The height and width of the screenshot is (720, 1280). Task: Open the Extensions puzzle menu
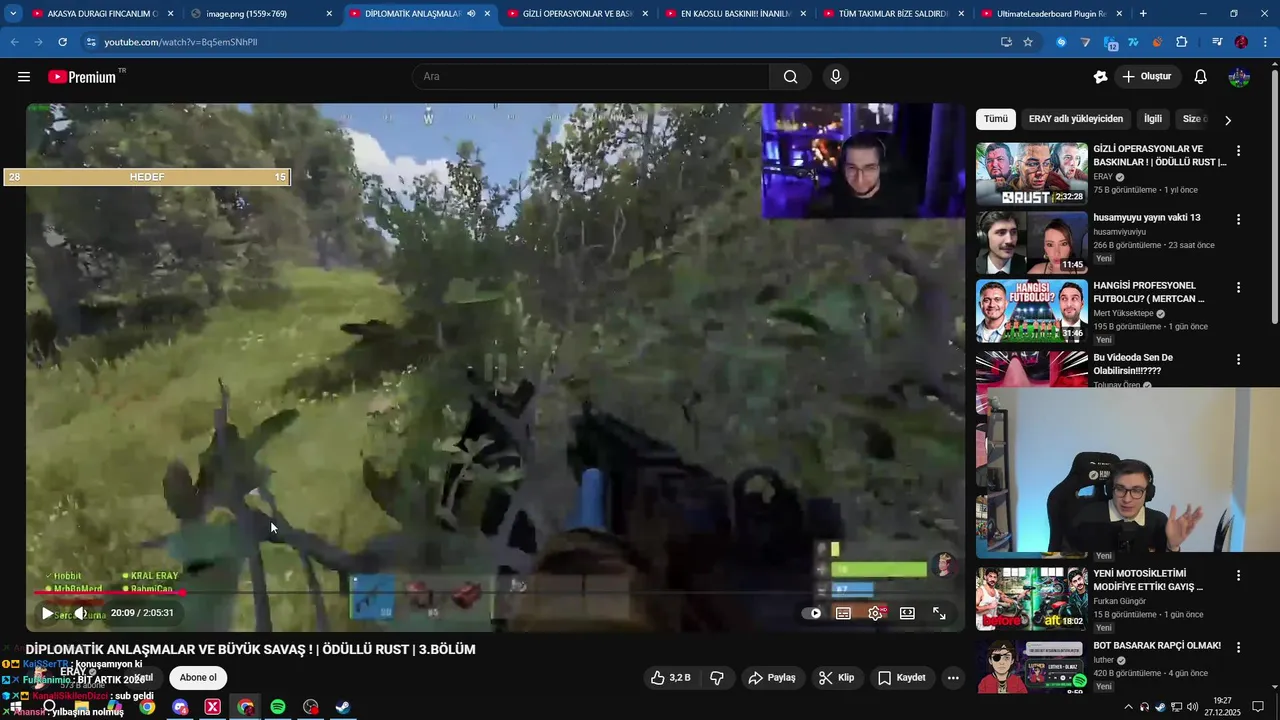pos(1182,42)
